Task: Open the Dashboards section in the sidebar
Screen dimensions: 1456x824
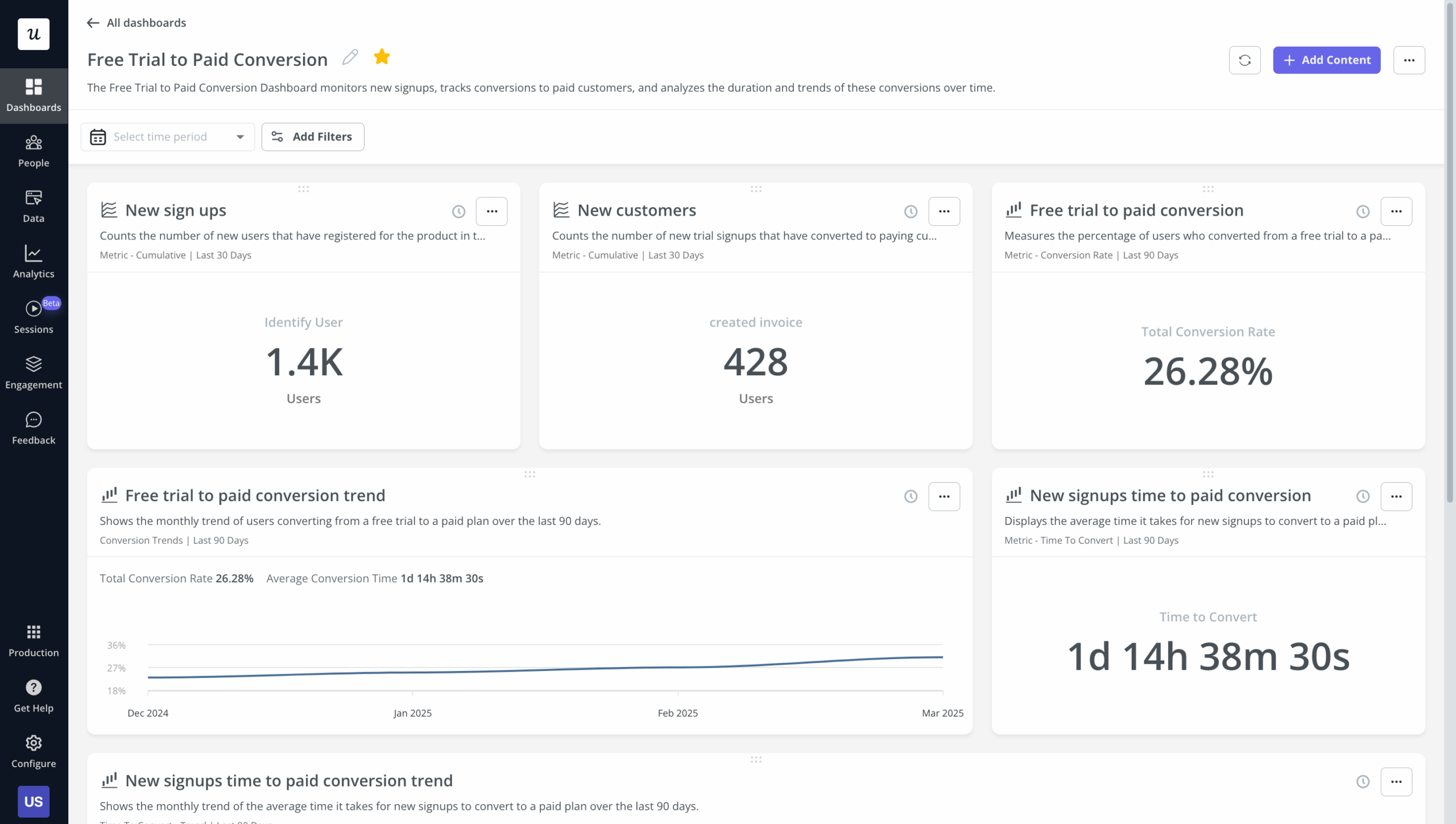Action: coord(34,94)
